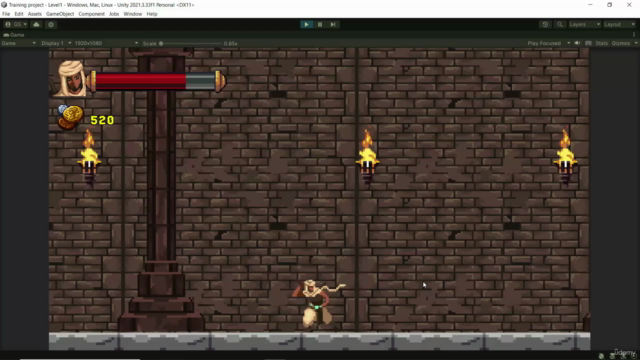Screen dimensions: 640x360
Task: Toggle Mute Audio speaker icon
Action: pyautogui.click(x=577, y=43)
